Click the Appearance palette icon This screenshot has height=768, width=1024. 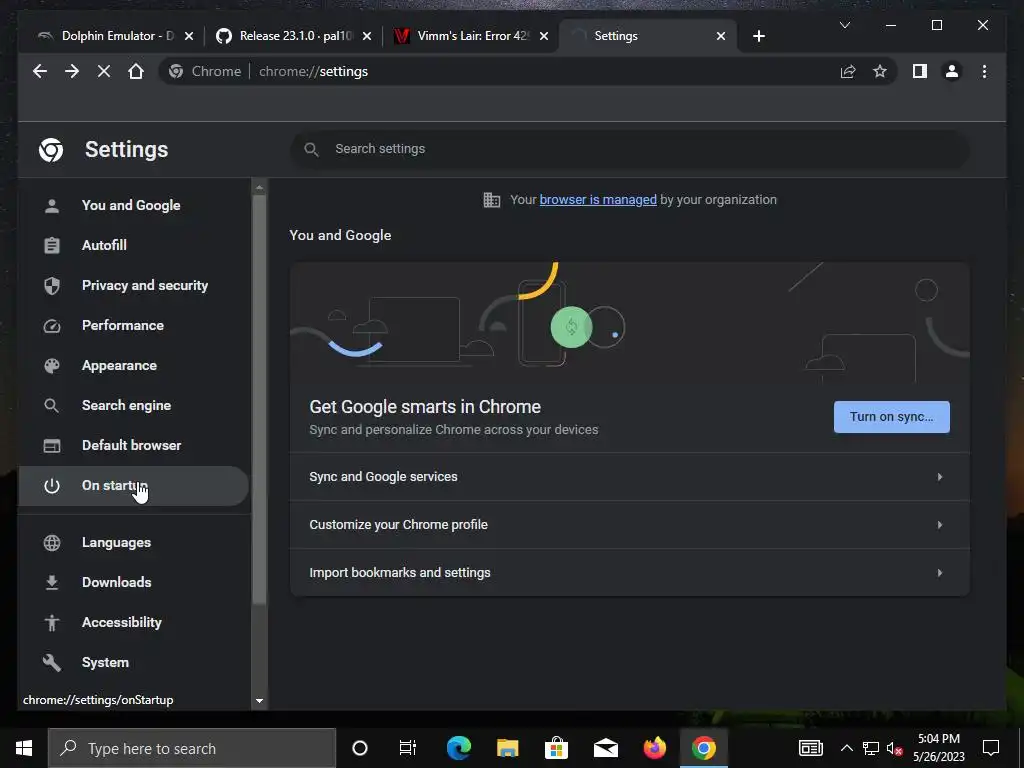[52, 366]
